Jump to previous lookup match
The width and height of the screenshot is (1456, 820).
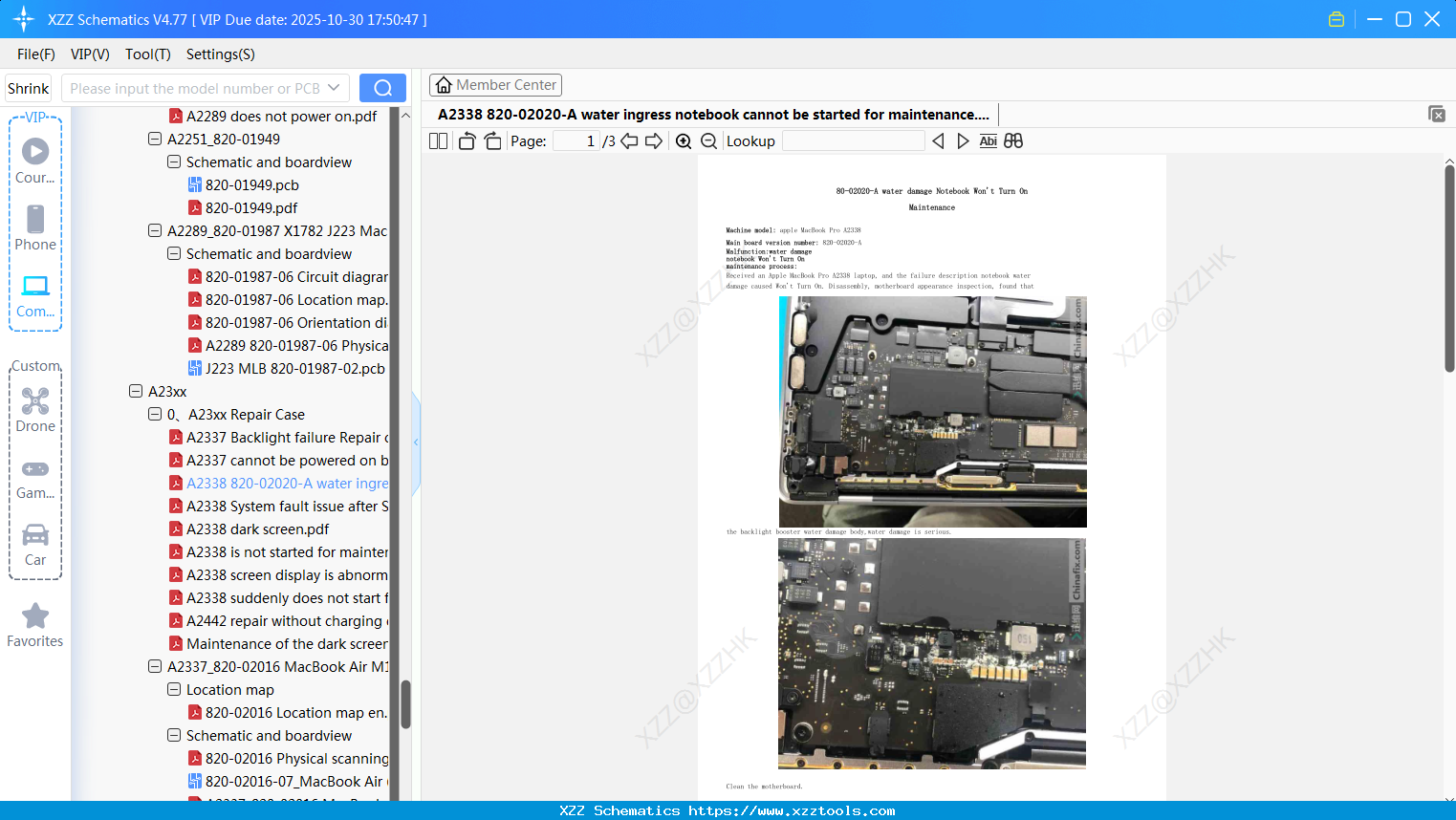[938, 141]
